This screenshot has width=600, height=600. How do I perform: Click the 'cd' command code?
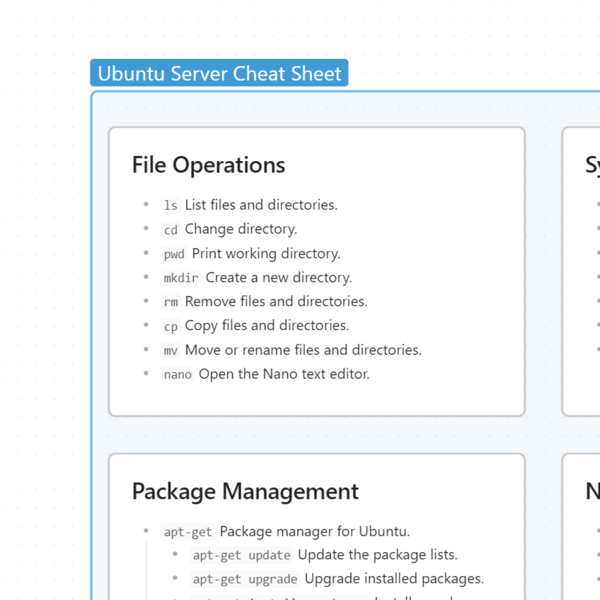(x=171, y=230)
